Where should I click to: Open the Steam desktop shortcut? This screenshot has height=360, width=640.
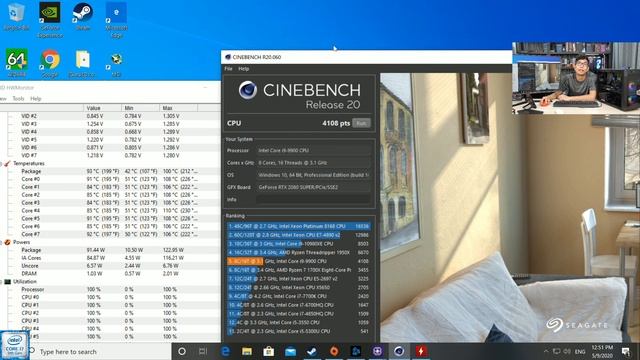point(83,16)
